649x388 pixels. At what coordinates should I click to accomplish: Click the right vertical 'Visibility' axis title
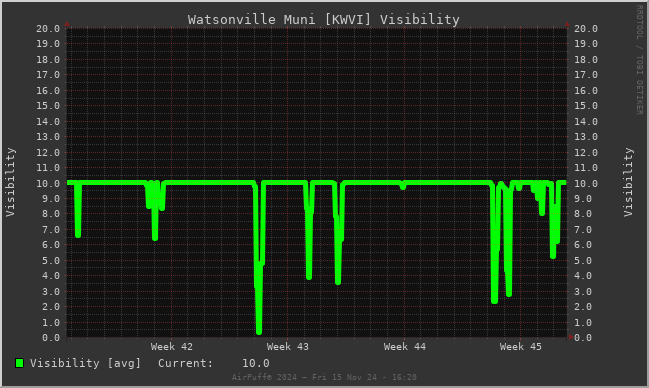pos(628,182)
